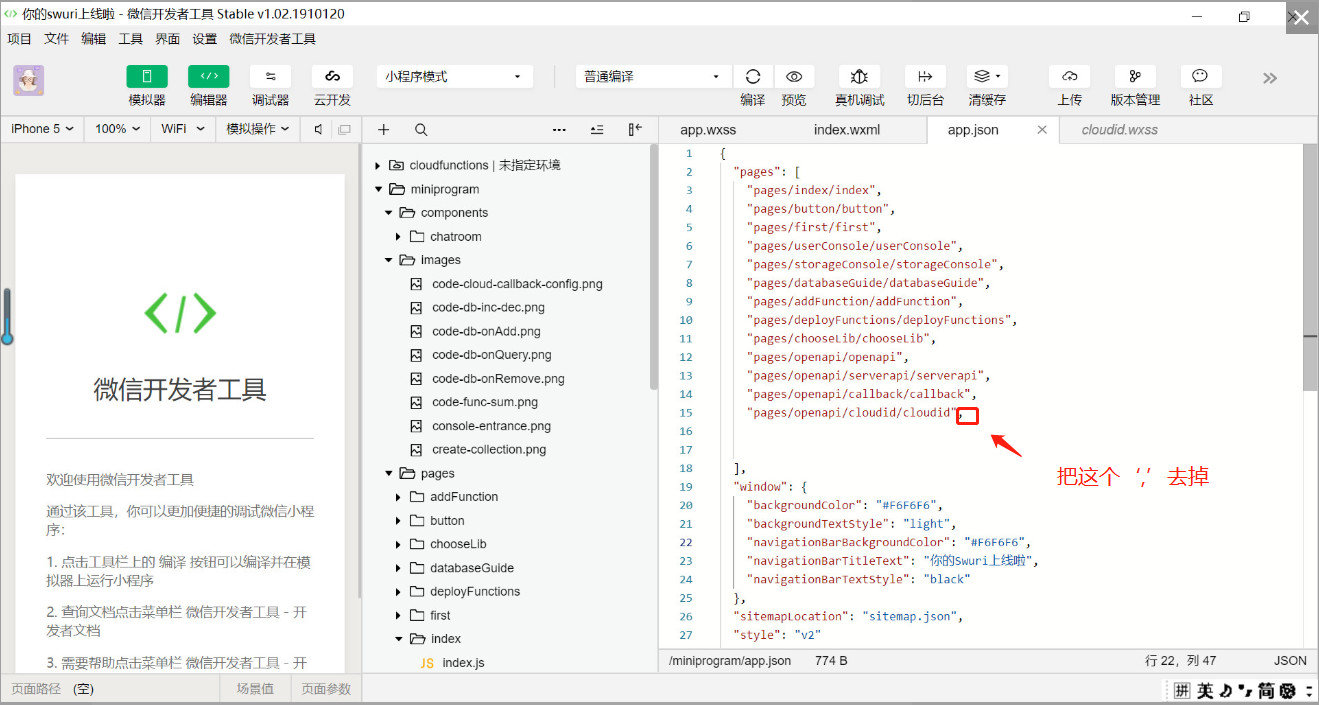Collapse the components folder
The image size is (1319, 705).
[389, 213]
